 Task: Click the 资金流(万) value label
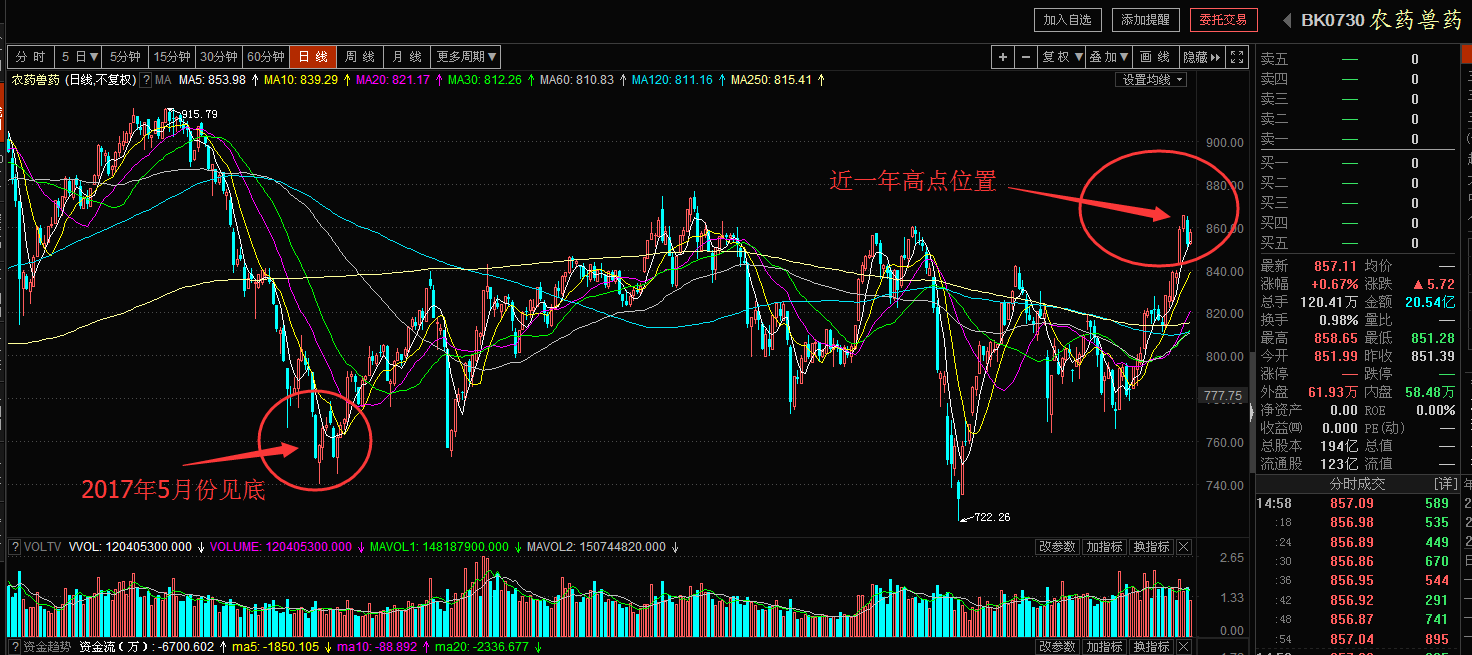(x=148, y=646)
